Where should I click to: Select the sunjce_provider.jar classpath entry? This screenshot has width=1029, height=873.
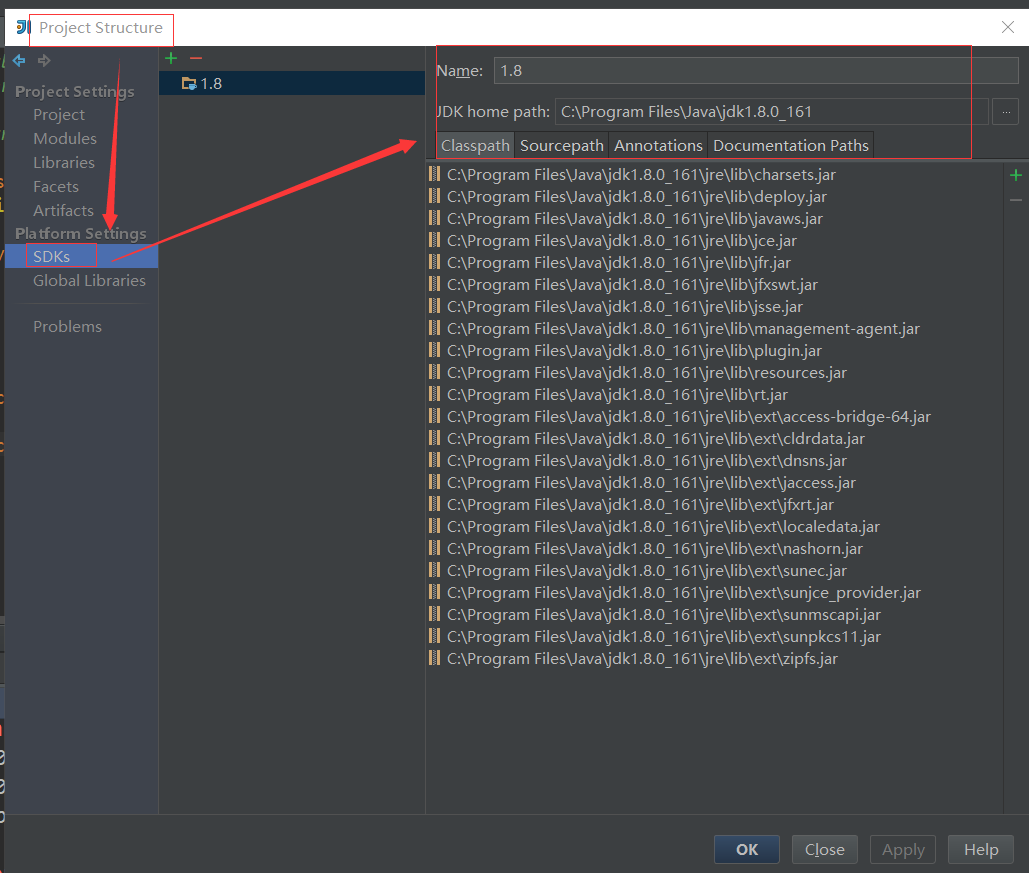pos(684,593)
